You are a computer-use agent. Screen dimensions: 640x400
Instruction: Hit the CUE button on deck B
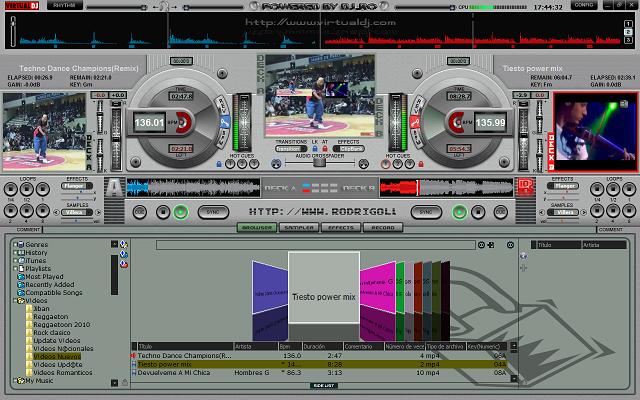(x=501, y=212)
